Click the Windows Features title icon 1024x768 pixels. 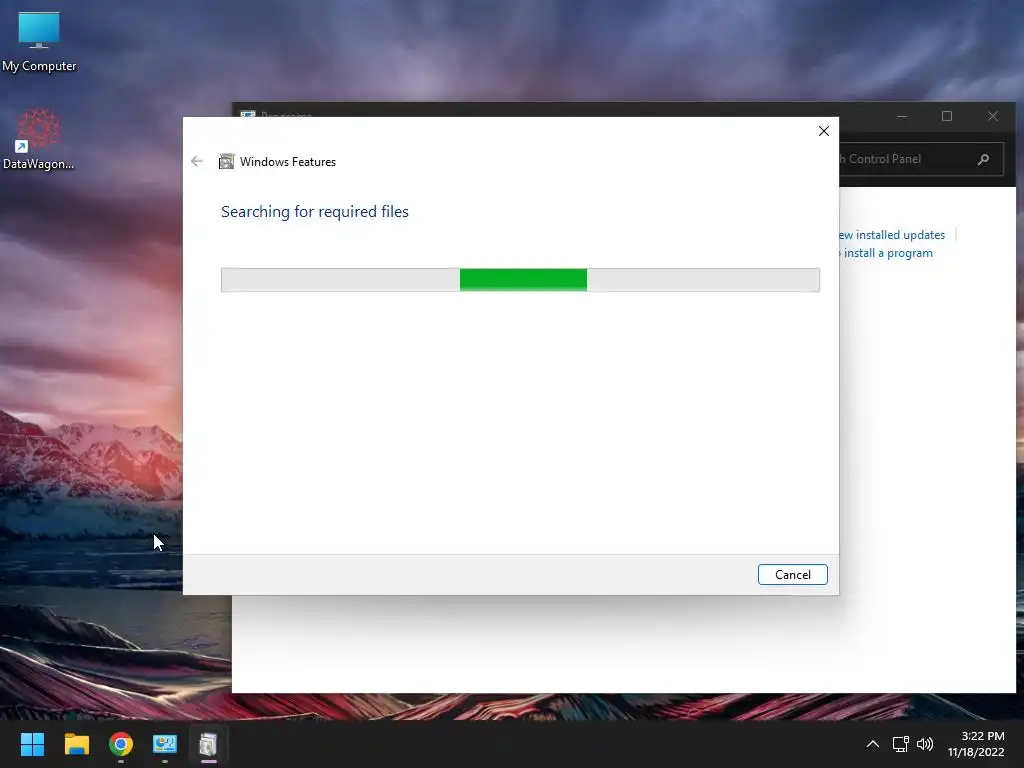[x=226, y=161]
